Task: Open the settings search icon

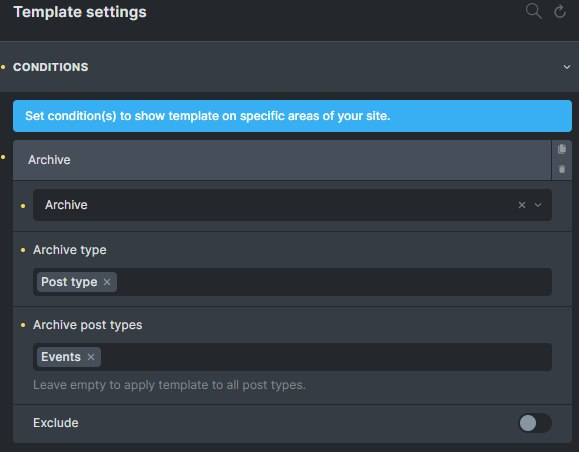Action: point(534,11)
